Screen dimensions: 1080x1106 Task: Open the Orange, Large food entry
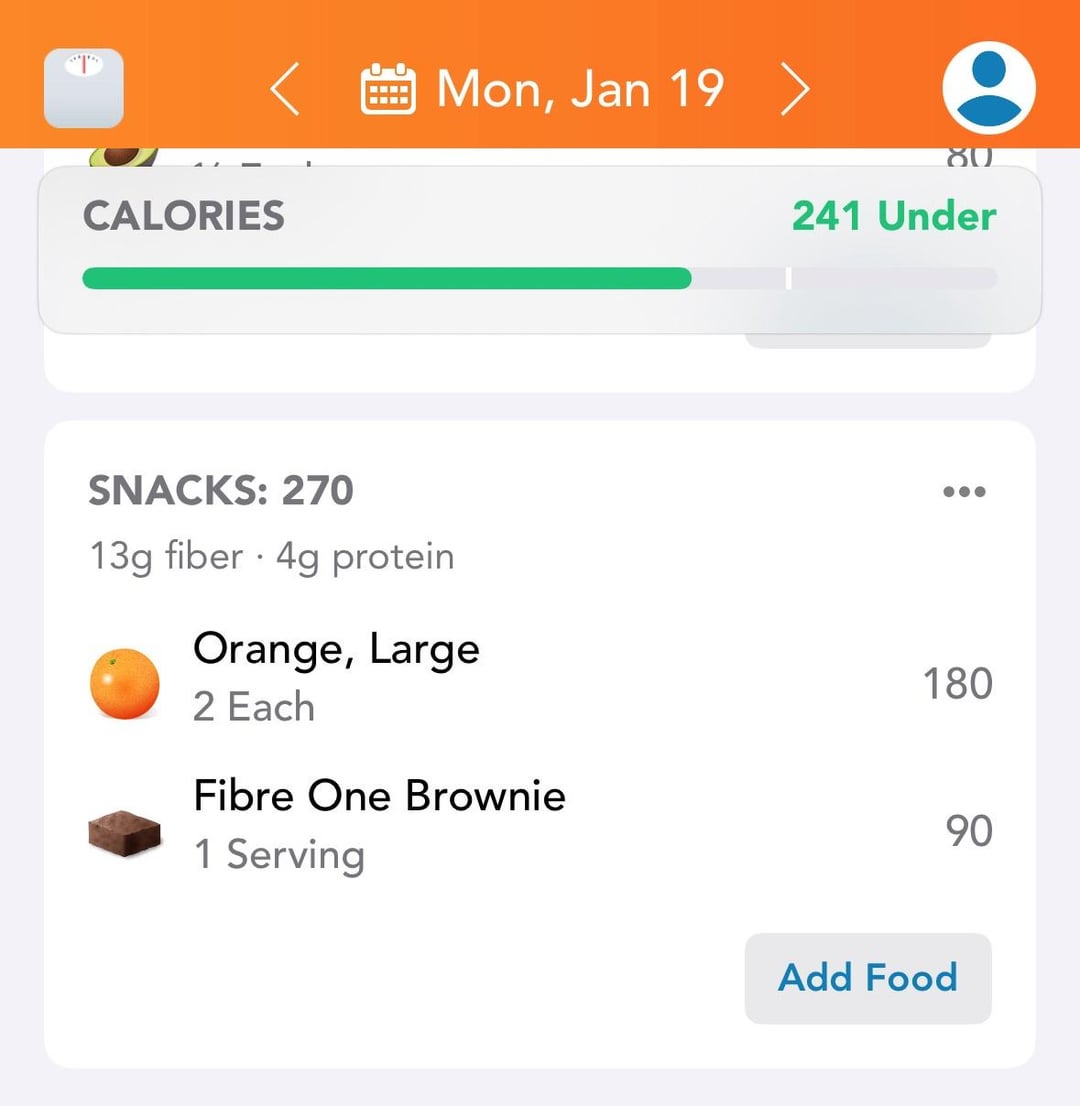click(x=336, y=650)
